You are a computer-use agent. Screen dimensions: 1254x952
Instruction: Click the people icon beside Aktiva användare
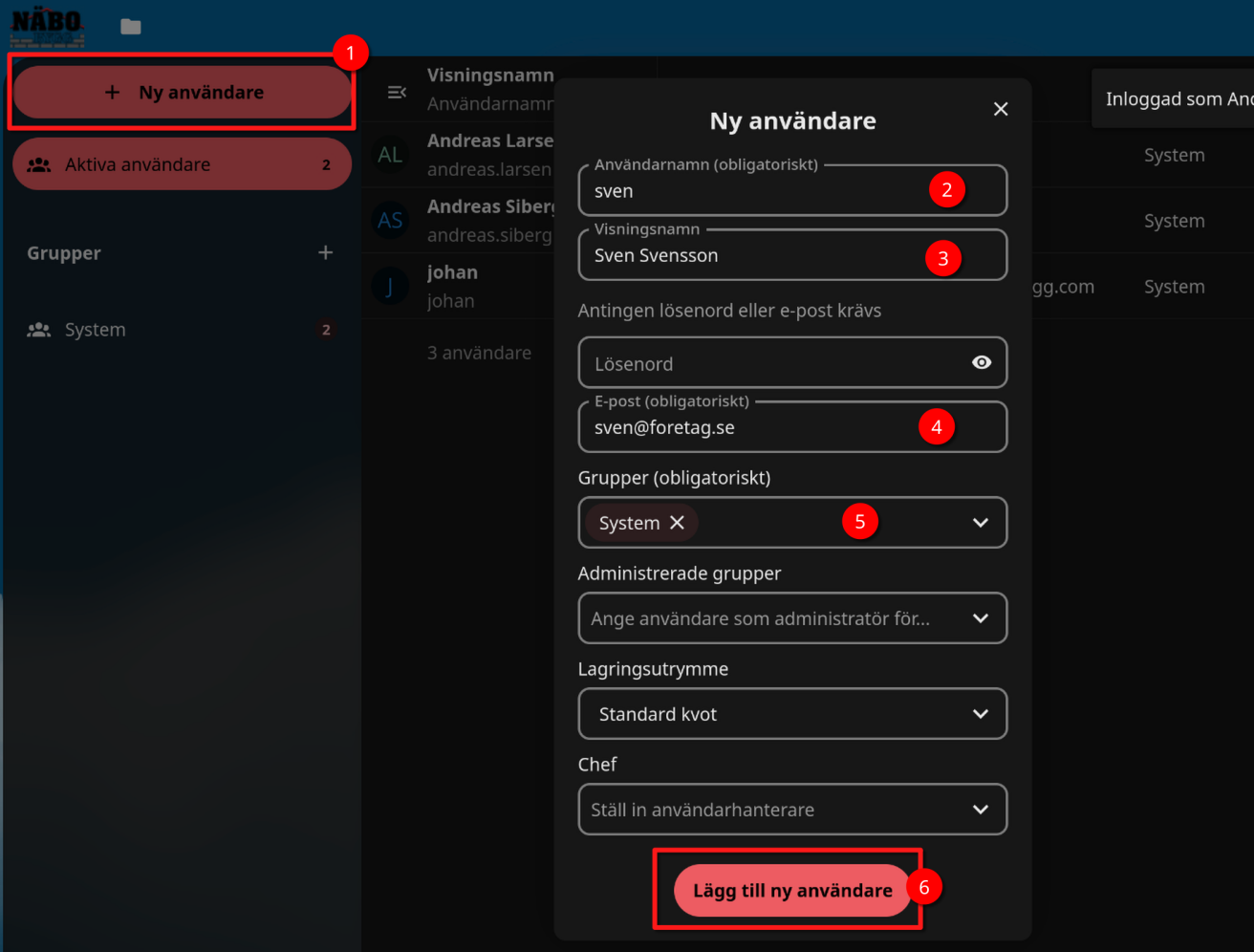tap(39, 164)
